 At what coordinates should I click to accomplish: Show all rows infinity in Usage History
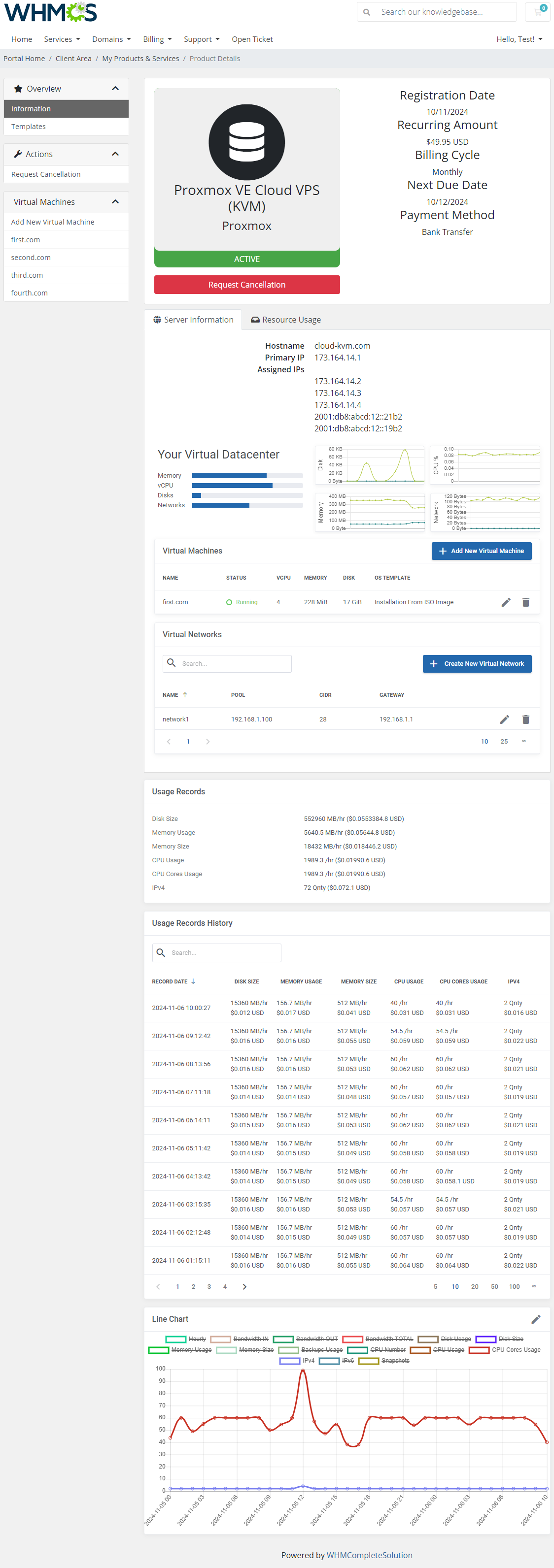534,1286
